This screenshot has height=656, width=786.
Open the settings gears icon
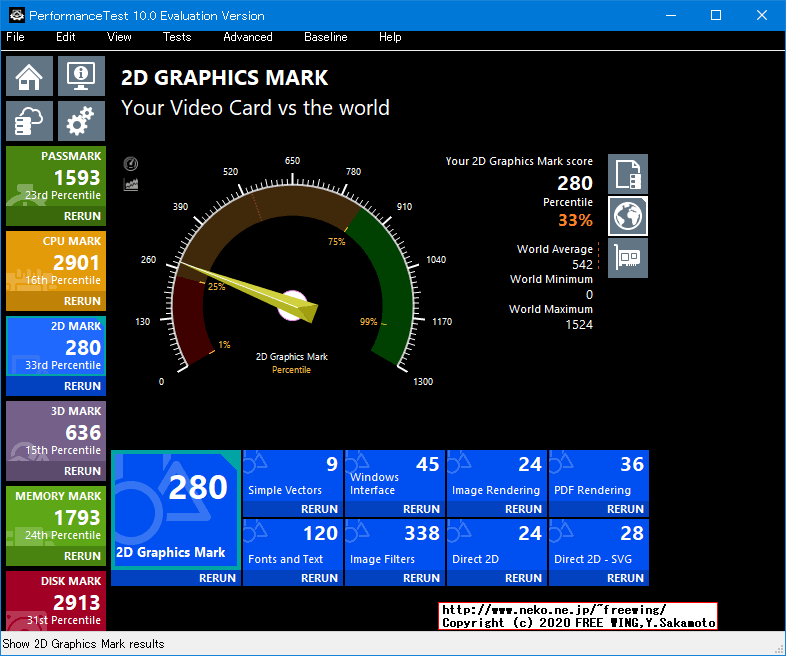pyautogui.click(x=81, y=121)
